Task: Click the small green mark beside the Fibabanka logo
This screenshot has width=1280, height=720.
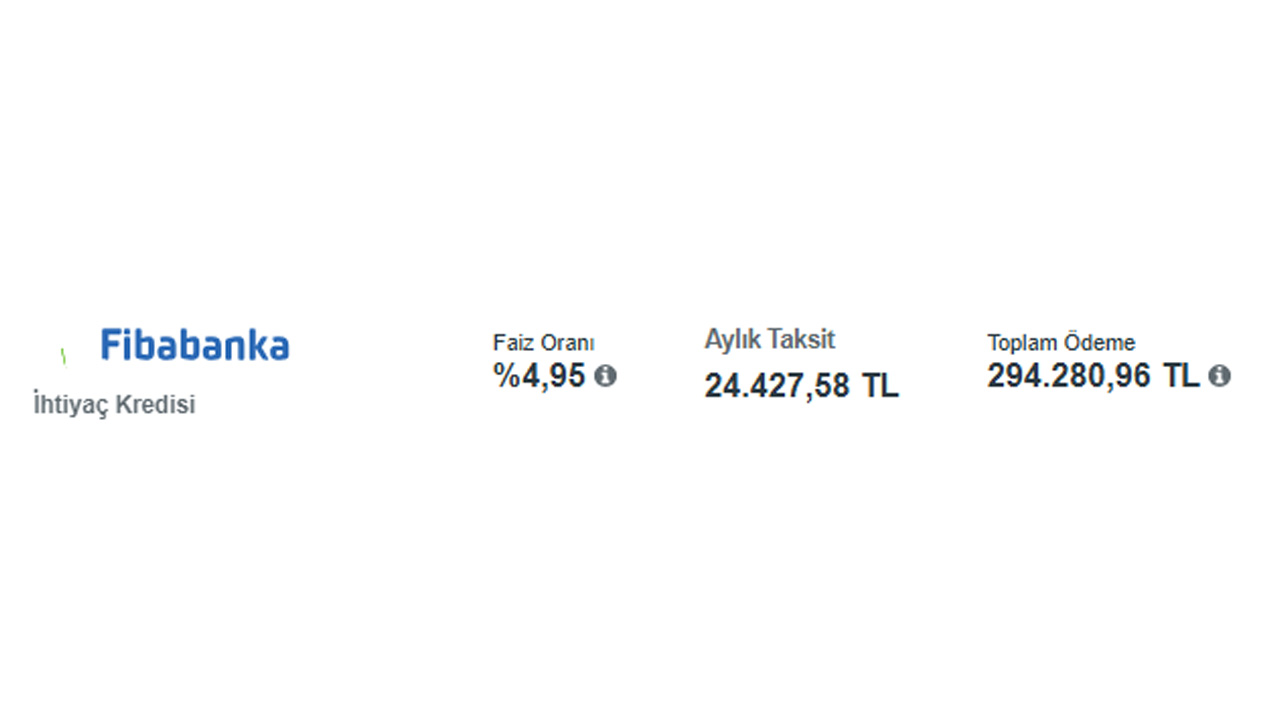Action: tap(63, 355)
